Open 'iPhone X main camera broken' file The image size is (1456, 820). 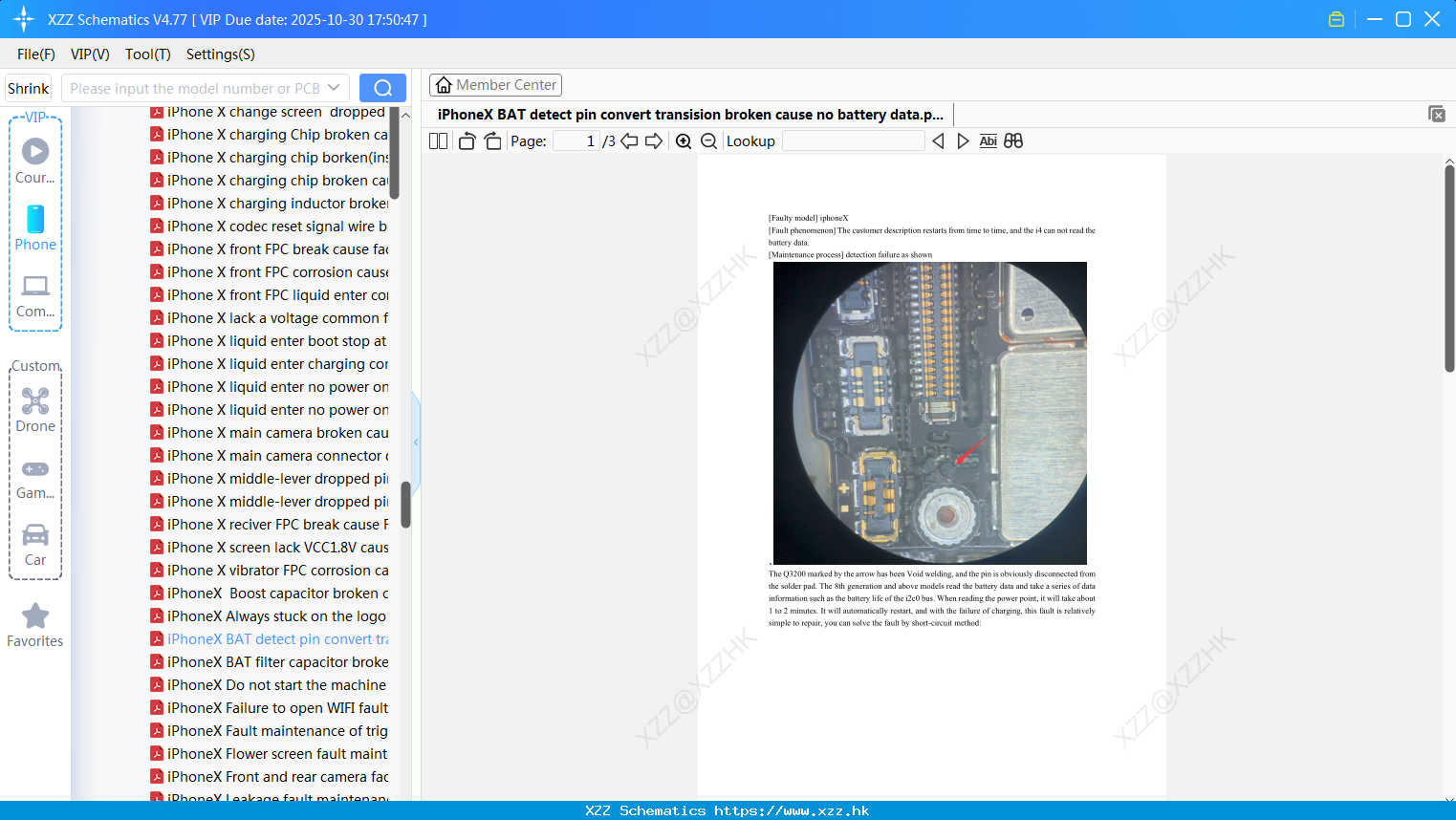point(270,433)
